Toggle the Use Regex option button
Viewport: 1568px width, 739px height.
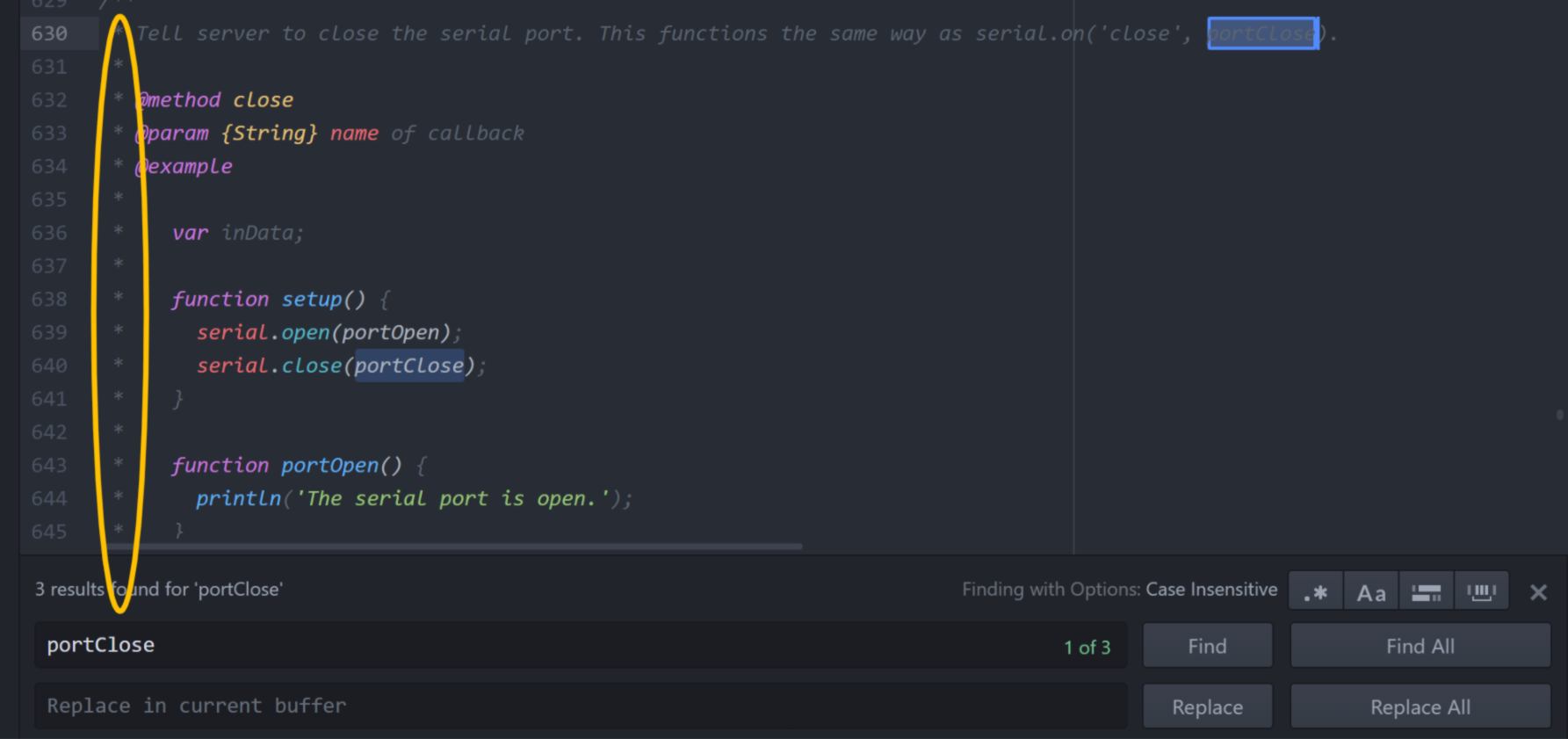pos(1315,592)
